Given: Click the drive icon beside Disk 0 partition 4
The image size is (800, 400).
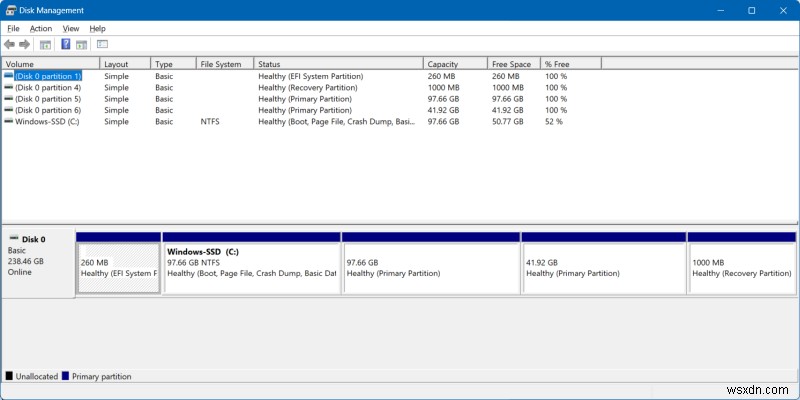Looking at the screenshot, I should click(x=9, y=87).
